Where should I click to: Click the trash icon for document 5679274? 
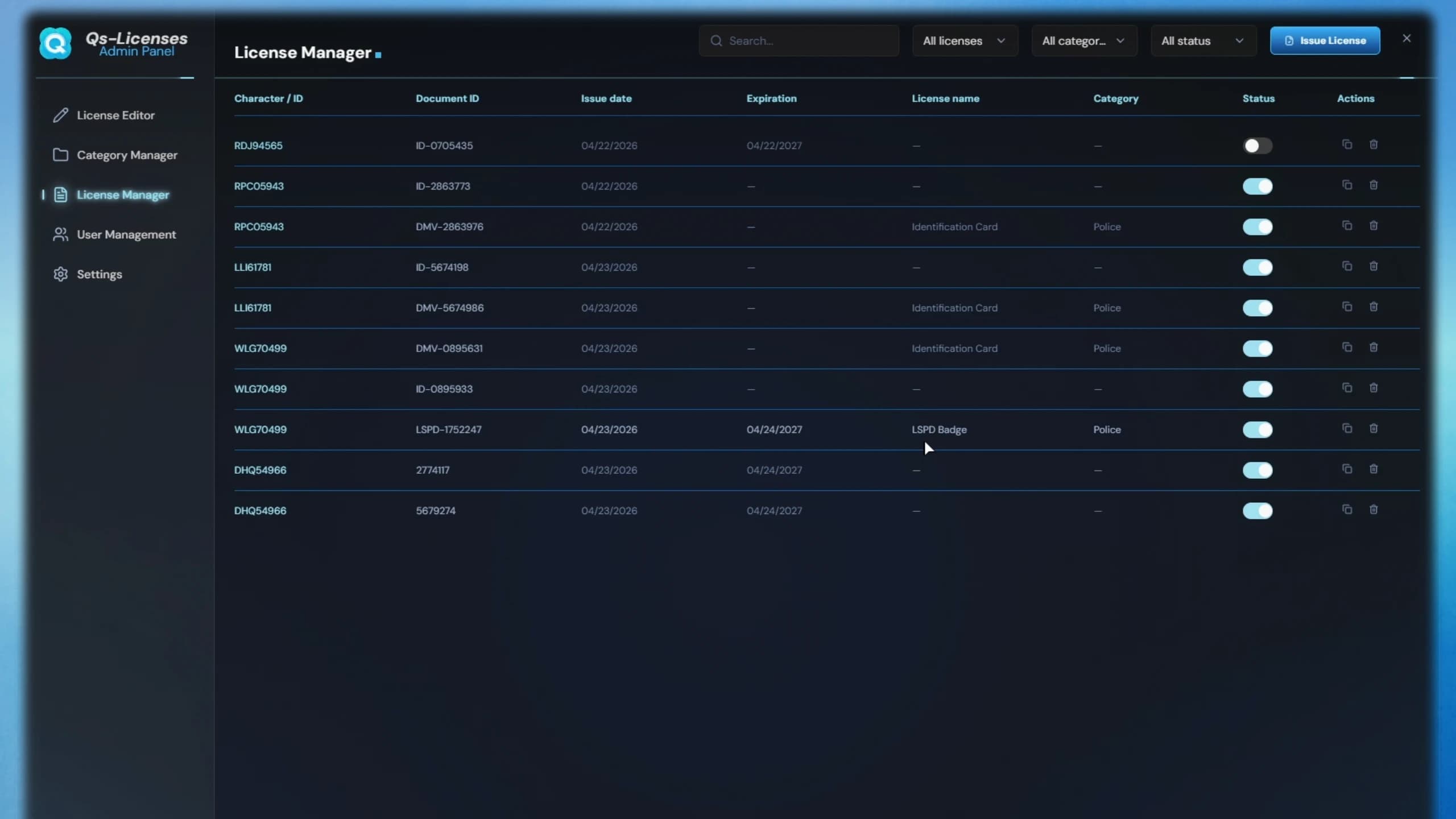1374,510
